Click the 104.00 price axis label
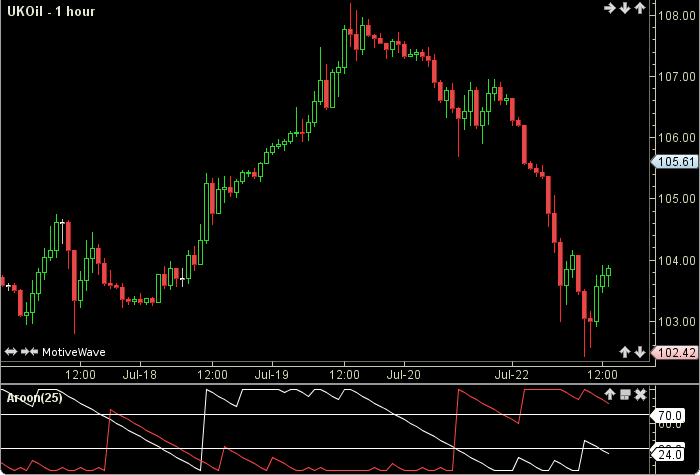 pyautogui.click(x=677, y=260)
